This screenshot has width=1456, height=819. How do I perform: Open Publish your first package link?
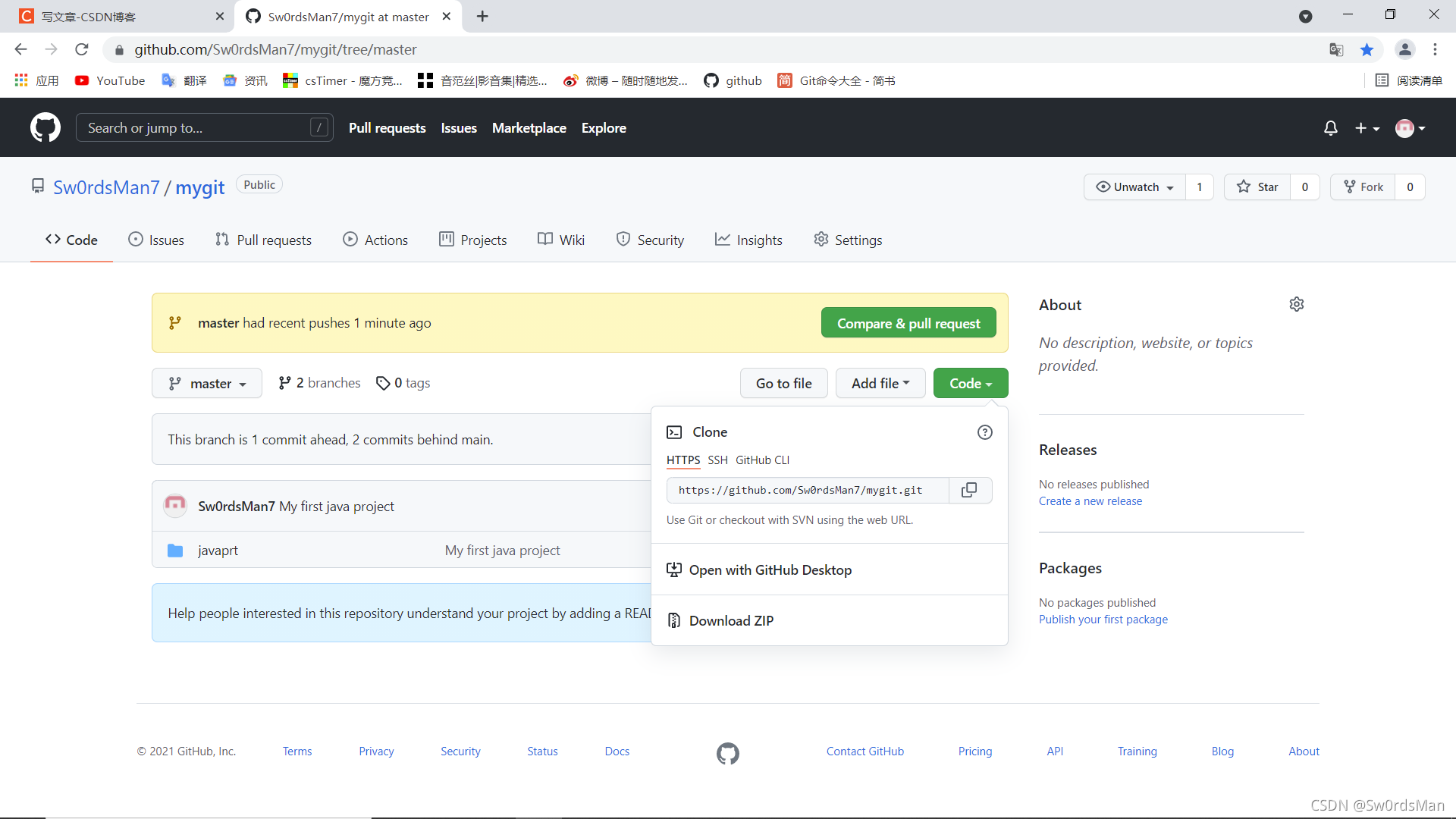1103,620
